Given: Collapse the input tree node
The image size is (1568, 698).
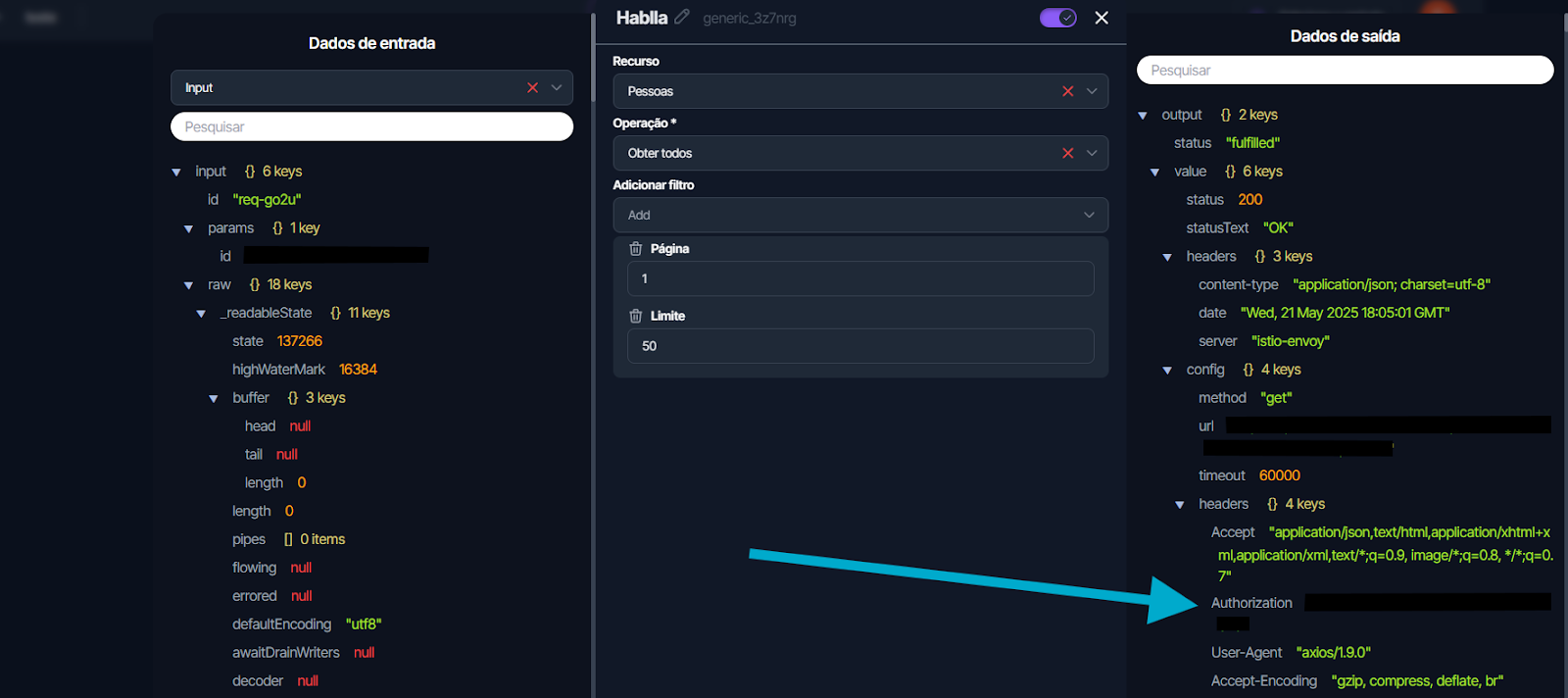Looking at the screenshot, I should coord(176,172).
